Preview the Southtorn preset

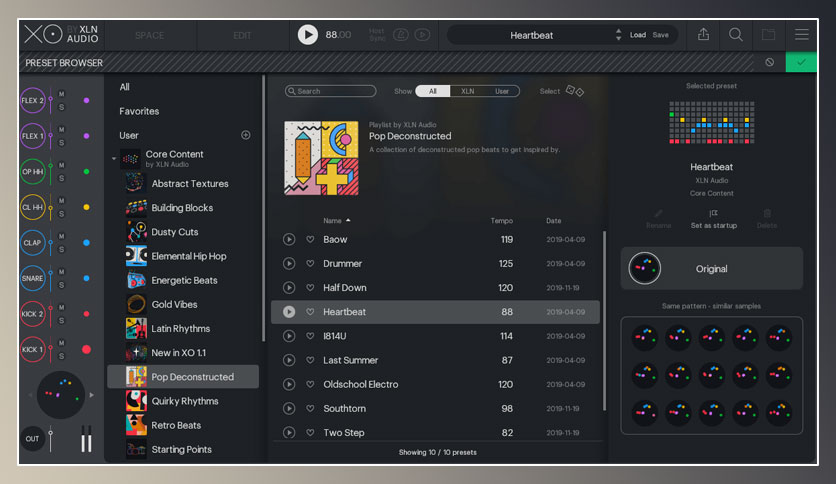point(289,408)
